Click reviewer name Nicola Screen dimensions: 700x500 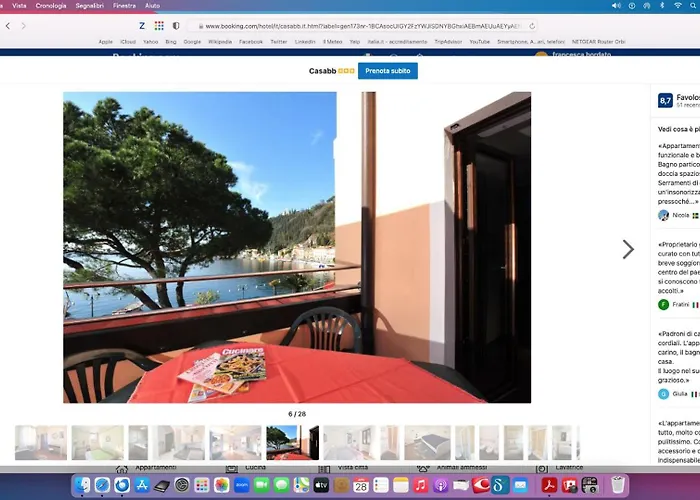click(681, 215)
